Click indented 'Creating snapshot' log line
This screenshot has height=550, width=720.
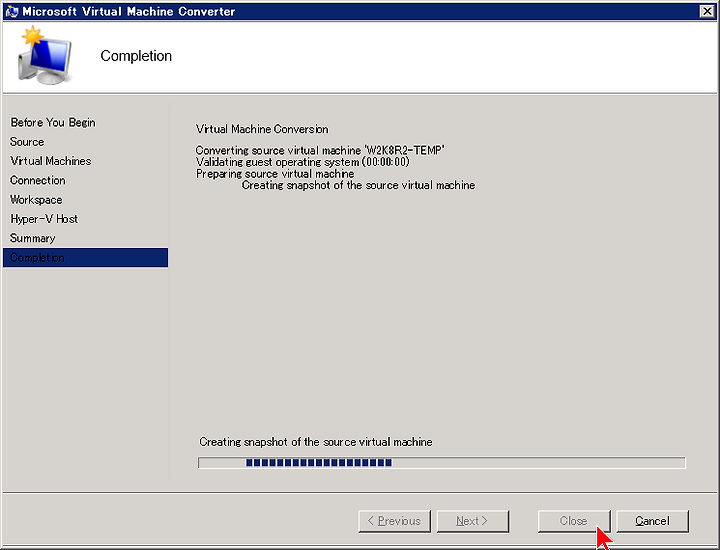[358, 185]
